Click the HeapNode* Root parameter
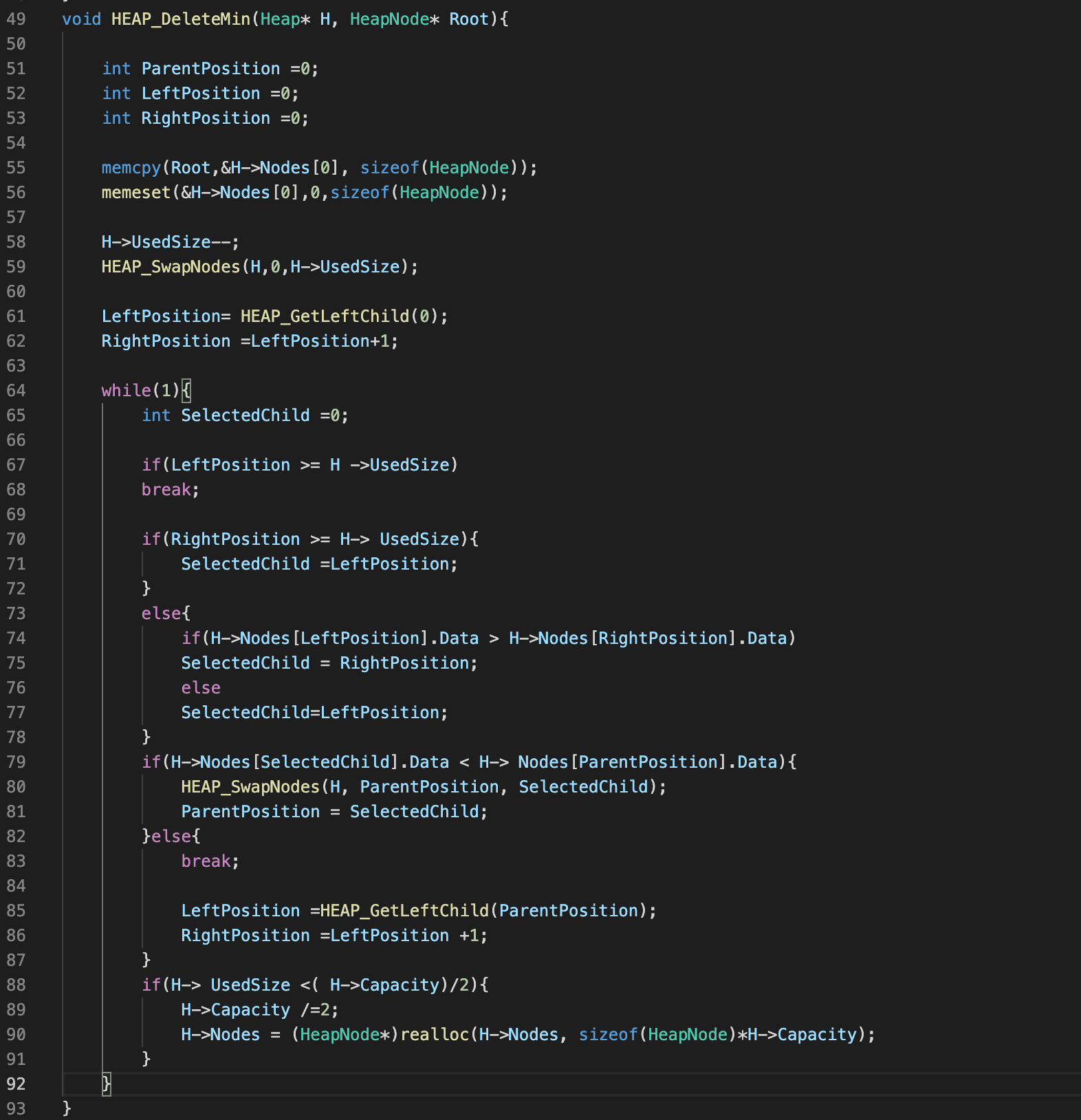Viewport: 1081px width, 1120px height. [419, 19]
